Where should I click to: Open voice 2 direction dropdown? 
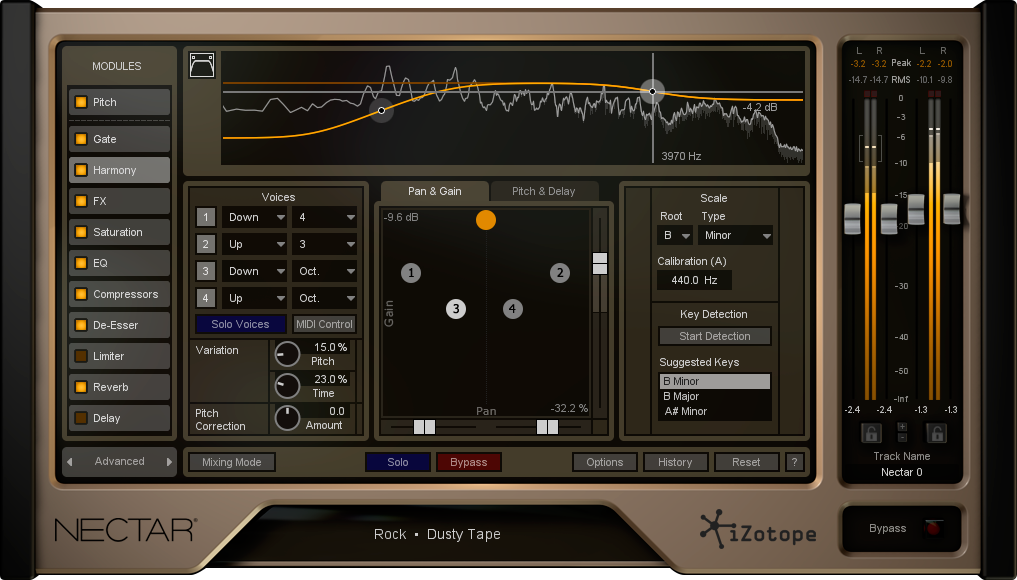pyautogui.click(x=254, y=245)
